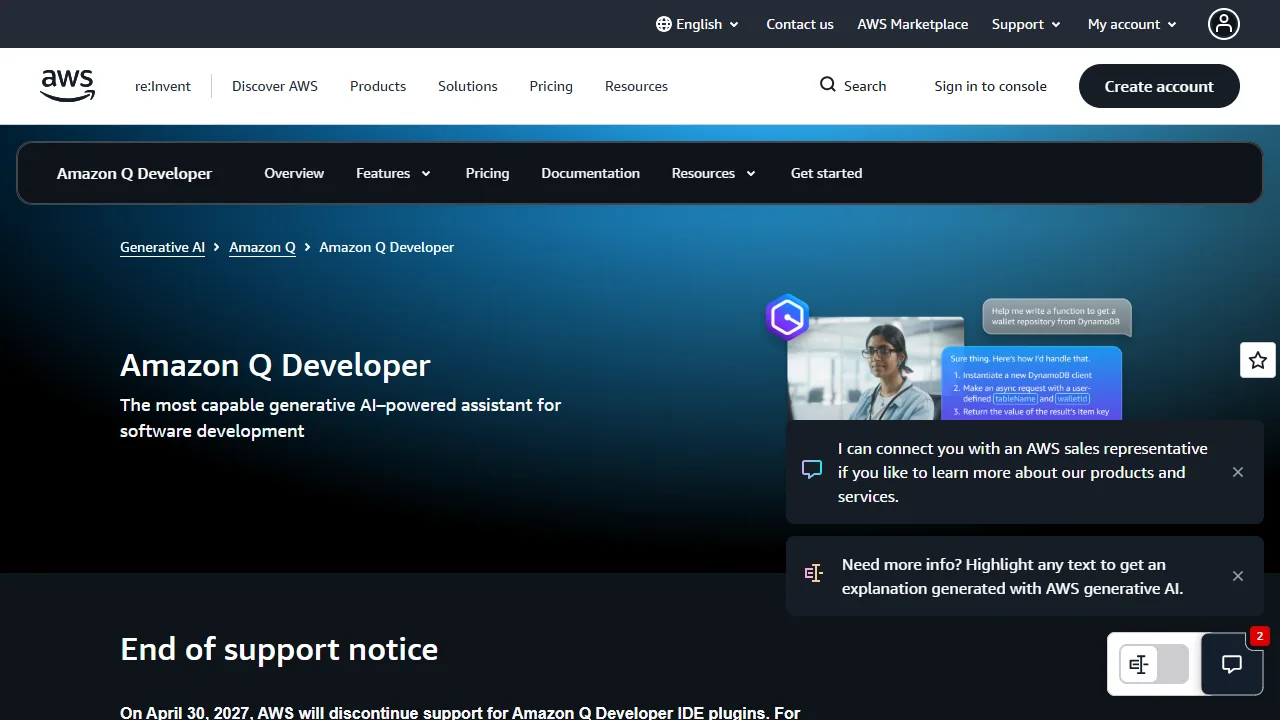The width and height of the screenshot is (1280, 720).
Task: Click the hero image of woman
Action: point(875,368)
